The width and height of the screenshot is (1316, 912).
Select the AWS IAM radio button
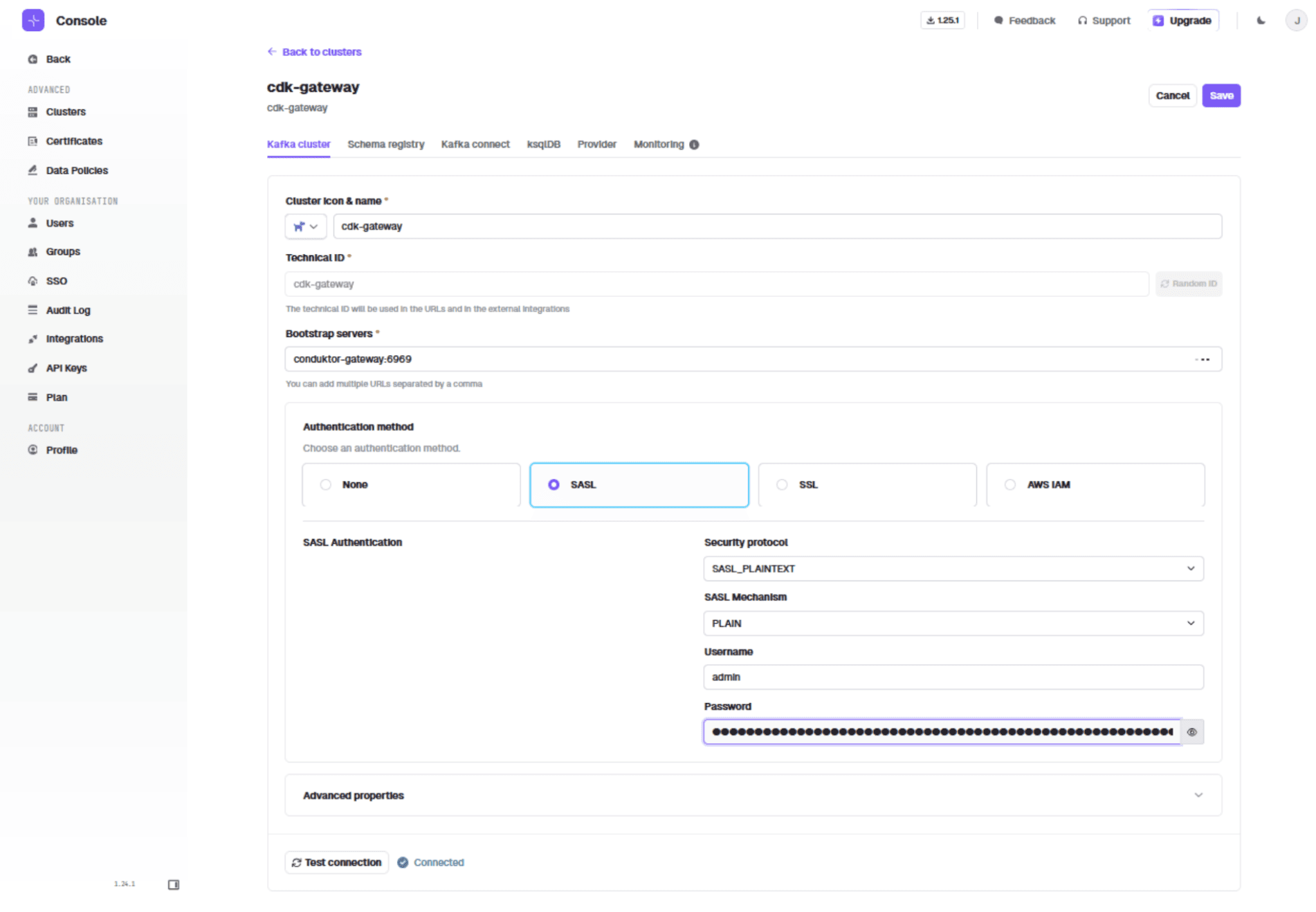pyautogui.click(x=1010, y=485)
